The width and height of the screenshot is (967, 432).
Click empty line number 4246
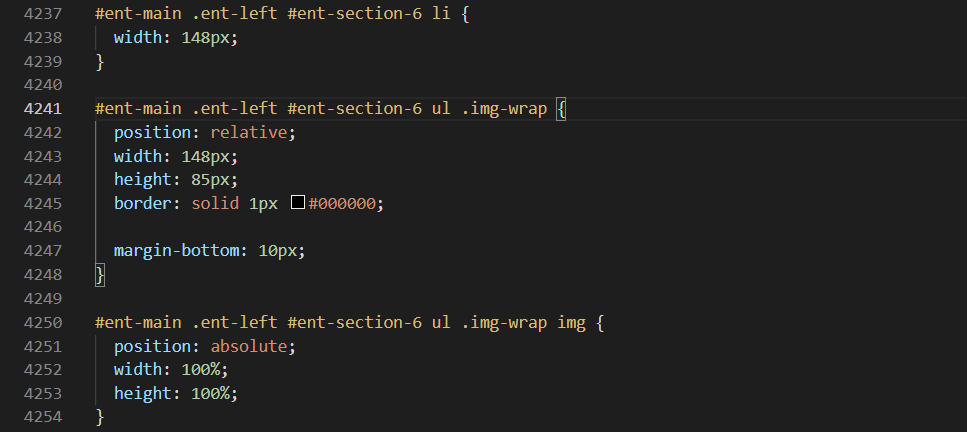(43, 227)
